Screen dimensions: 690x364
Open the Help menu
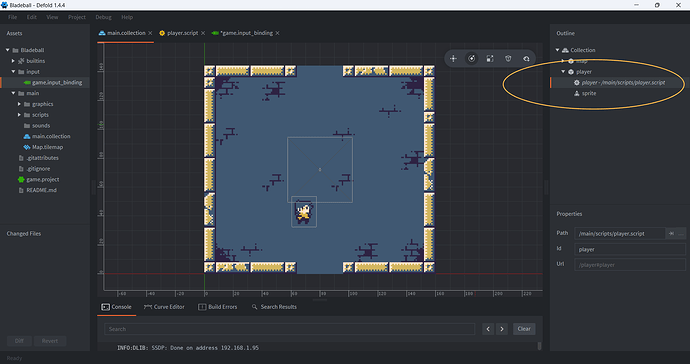[x=127, y=17]
